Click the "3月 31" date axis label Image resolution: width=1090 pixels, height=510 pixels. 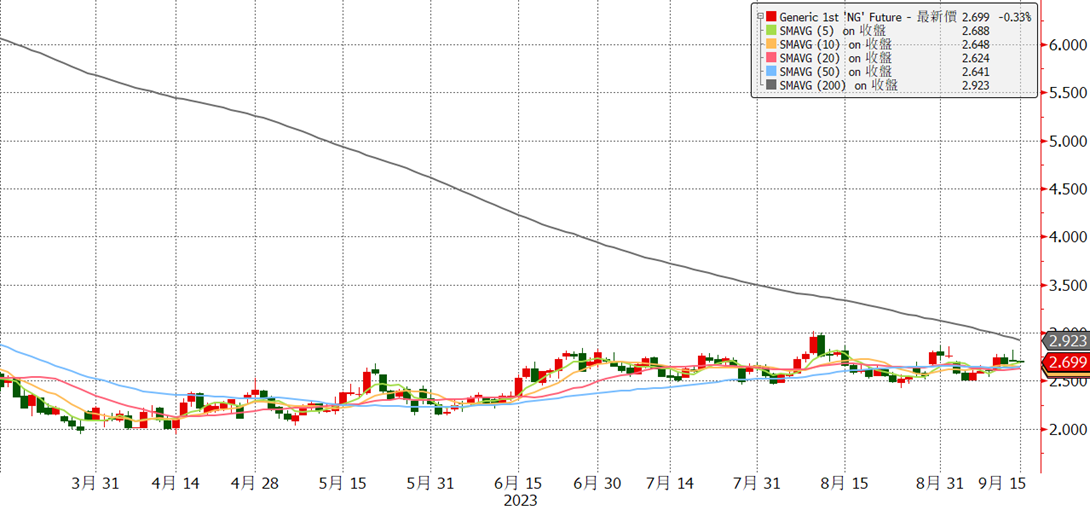[94, 484]
